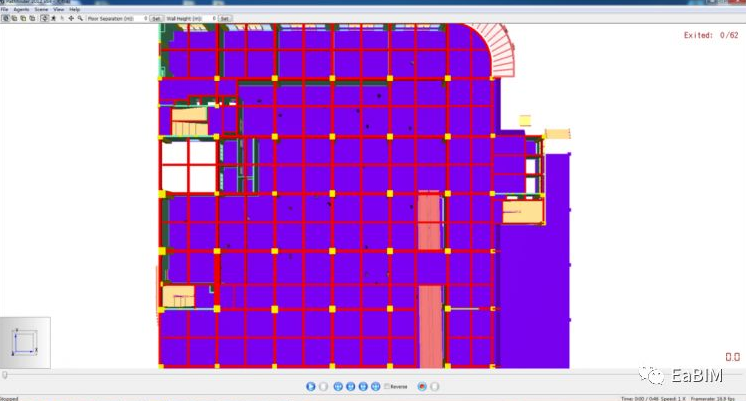Select the walking-person roam tool icon
The width and height of the screenshot is (746, 401).
[x=53, y=19]
